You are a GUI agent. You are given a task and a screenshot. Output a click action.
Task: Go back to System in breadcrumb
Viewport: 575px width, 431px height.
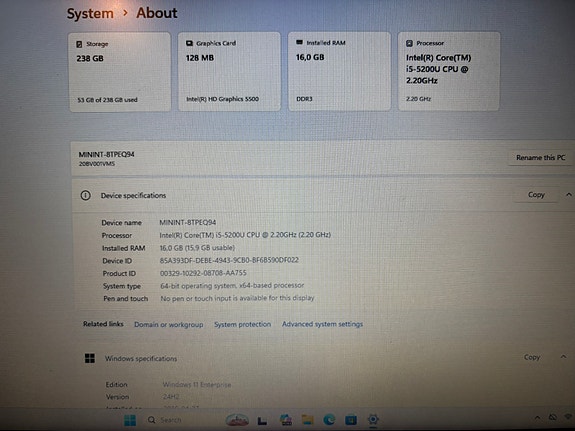[x=90, y=14]
